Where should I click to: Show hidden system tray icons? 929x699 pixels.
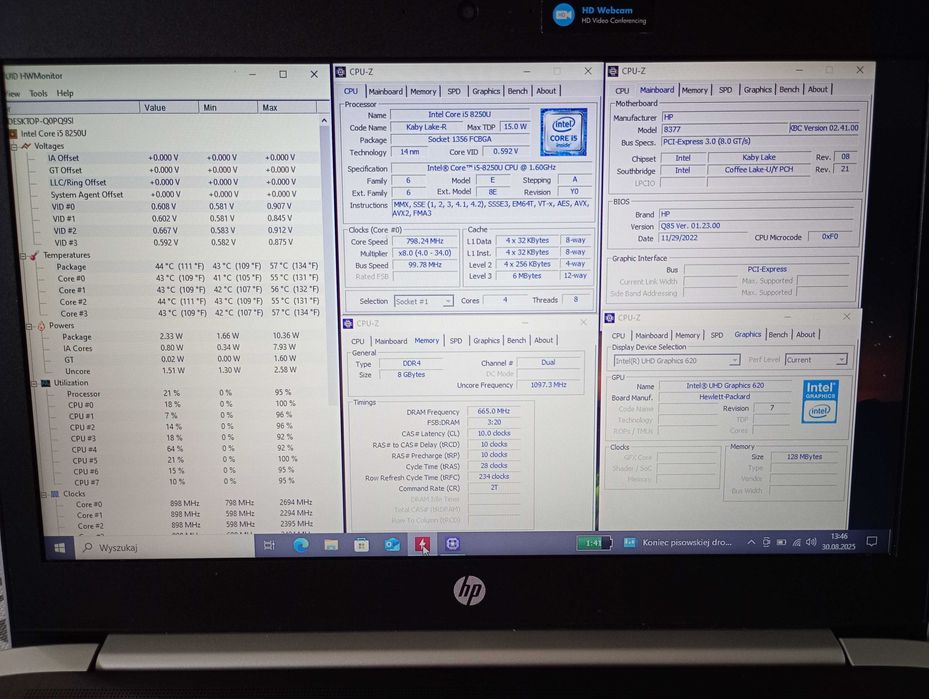(x=751, y=542)
